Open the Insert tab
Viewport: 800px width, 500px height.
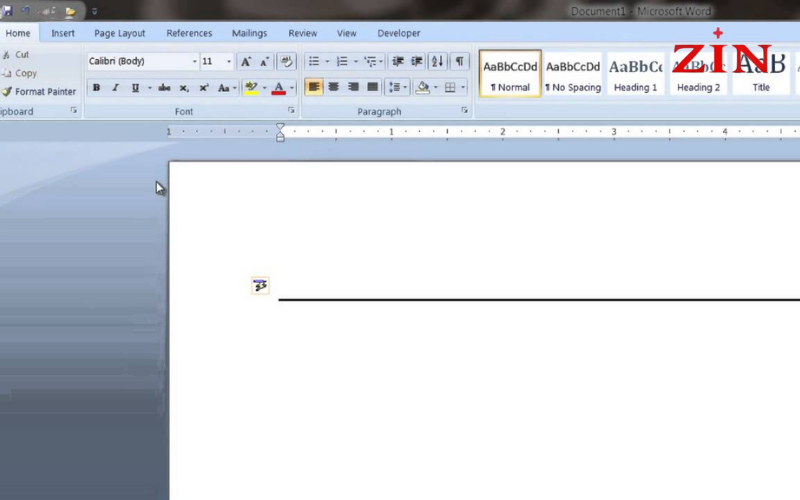(x=63, y=33)
